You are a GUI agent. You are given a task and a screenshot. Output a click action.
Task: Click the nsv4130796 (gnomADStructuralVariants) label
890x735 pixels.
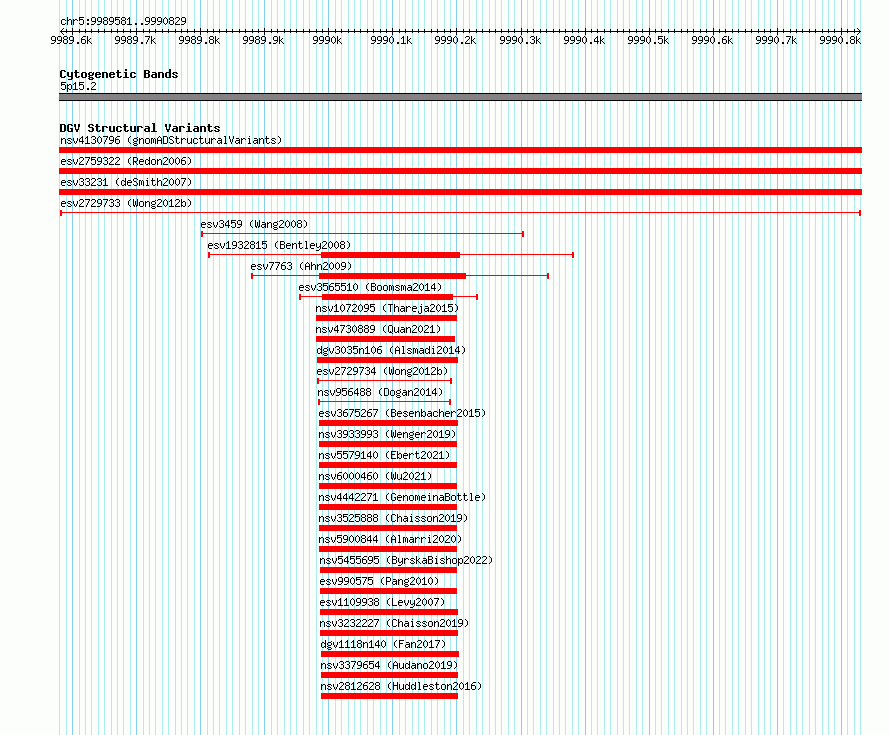pos(171,140)
